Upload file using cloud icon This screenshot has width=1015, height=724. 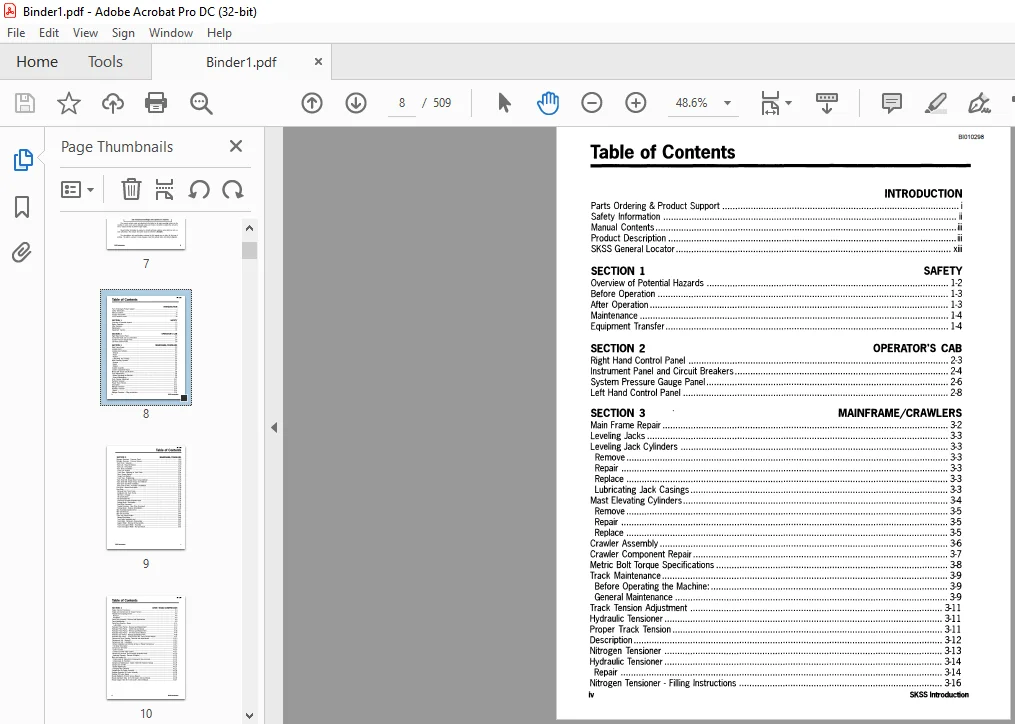(113, 103)
